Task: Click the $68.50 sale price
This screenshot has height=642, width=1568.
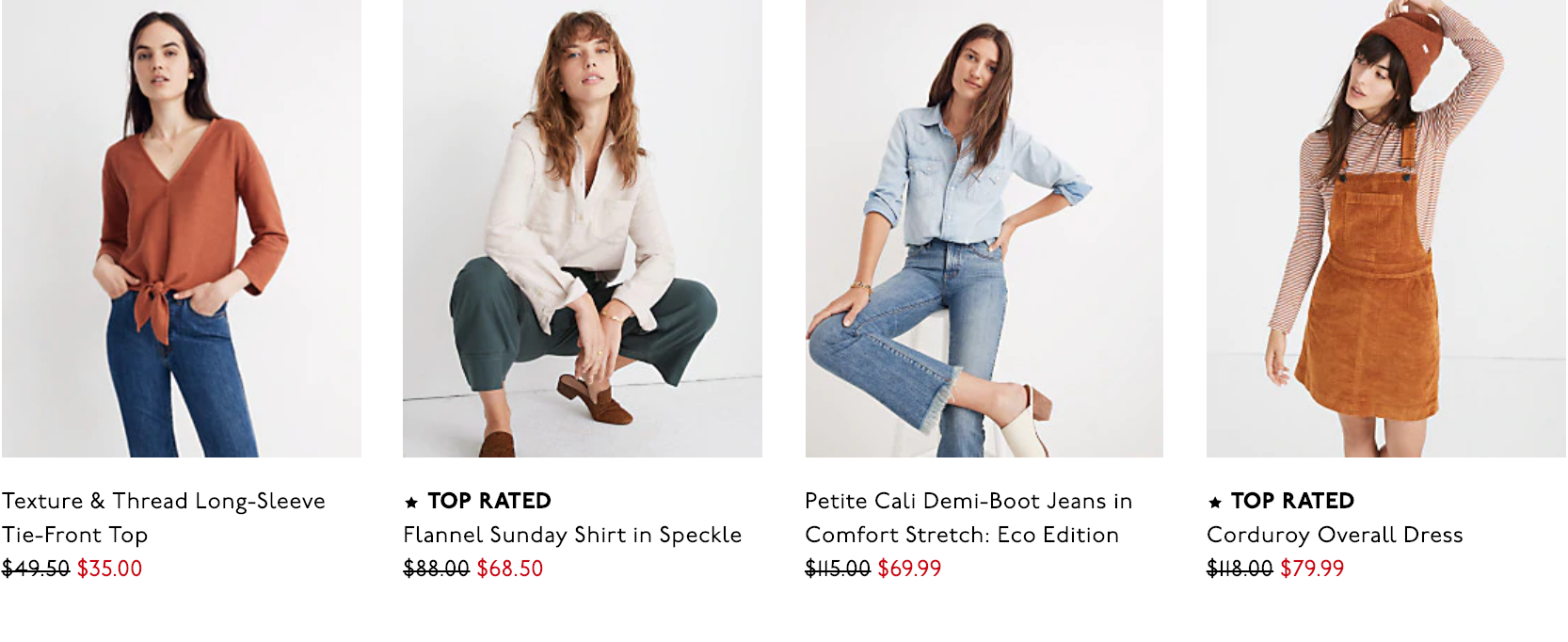Action: click(x=510, y=569)
